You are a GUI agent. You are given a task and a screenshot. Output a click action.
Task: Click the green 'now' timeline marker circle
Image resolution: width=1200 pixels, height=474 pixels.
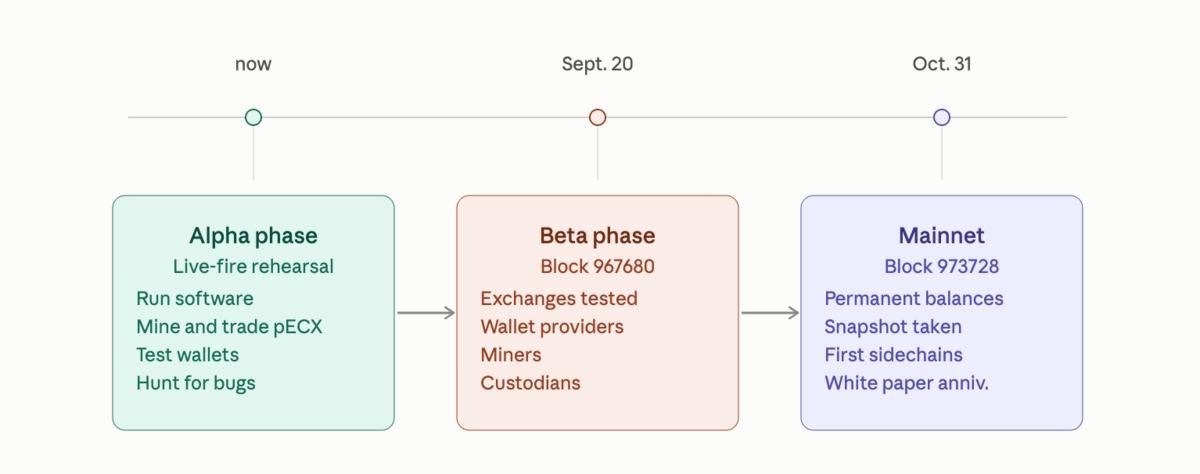coord(253,117)
